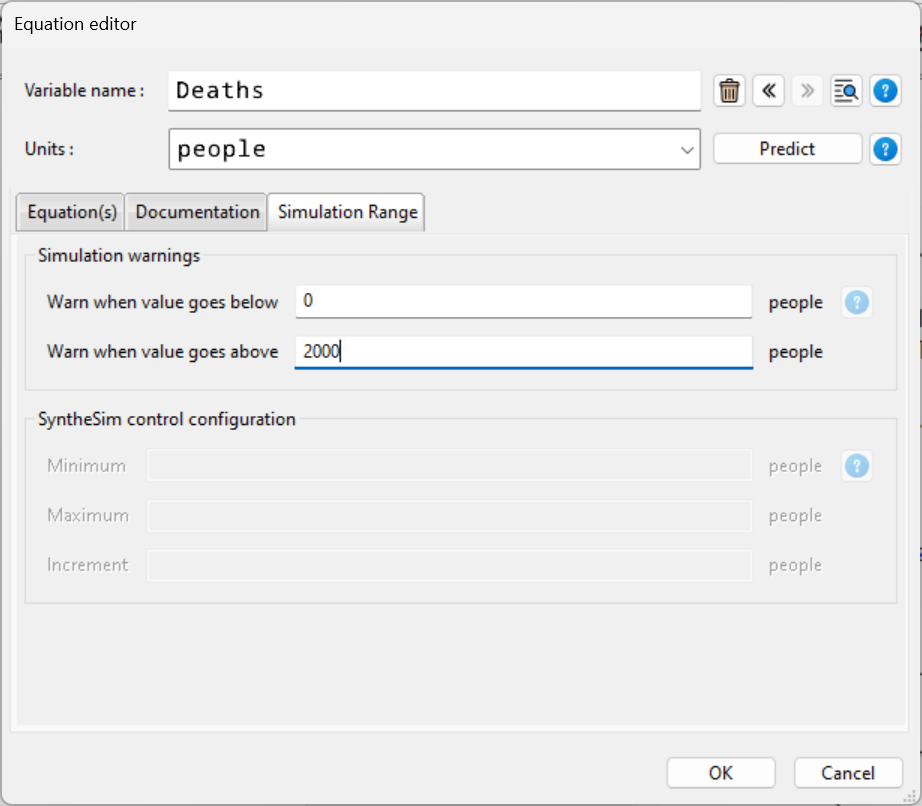
Task: Confirm changes with the OK button
Action: tap(720, 773)
